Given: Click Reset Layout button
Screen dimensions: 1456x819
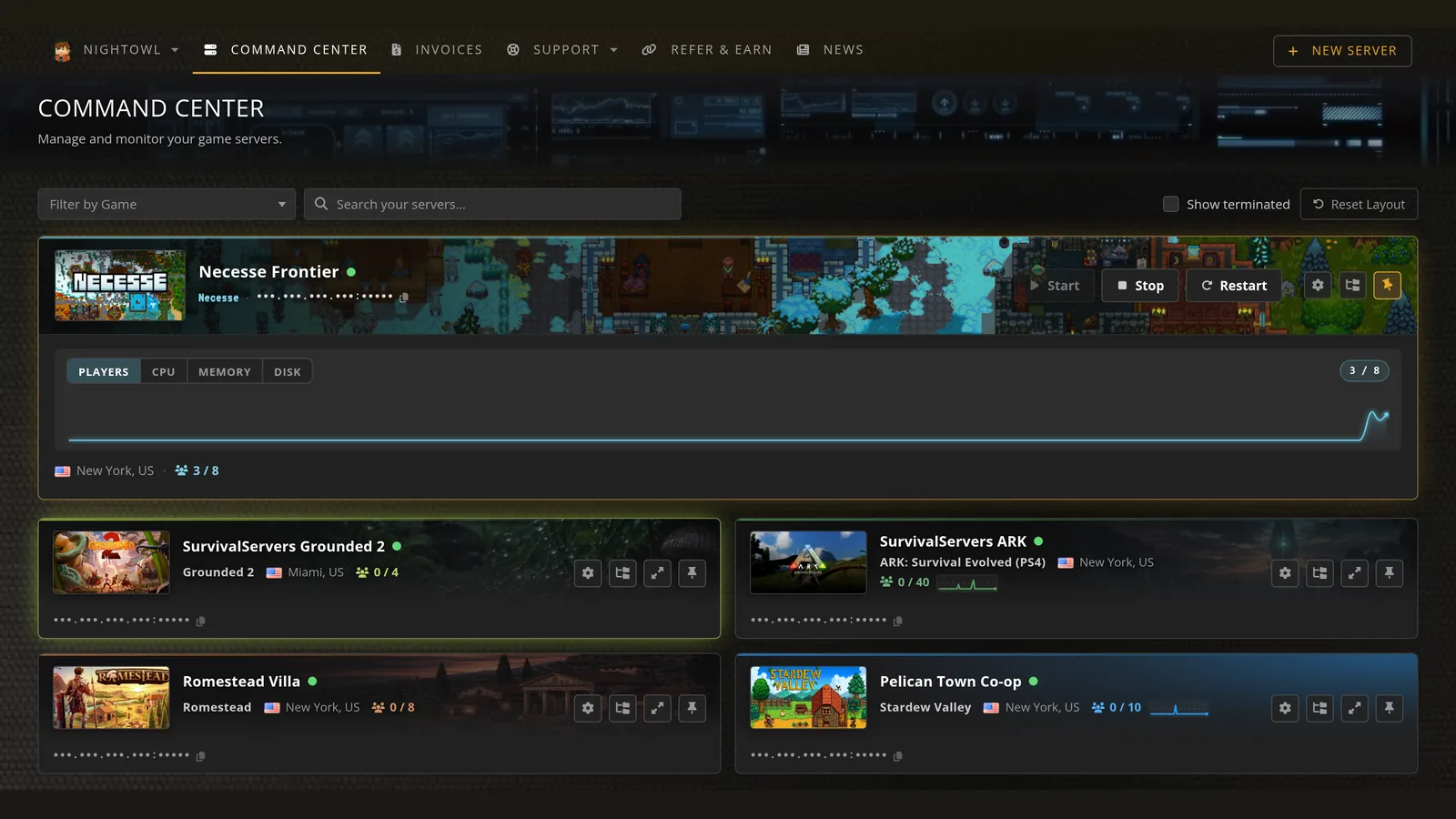Looking at the screenshot, I should click(1359, 204).
